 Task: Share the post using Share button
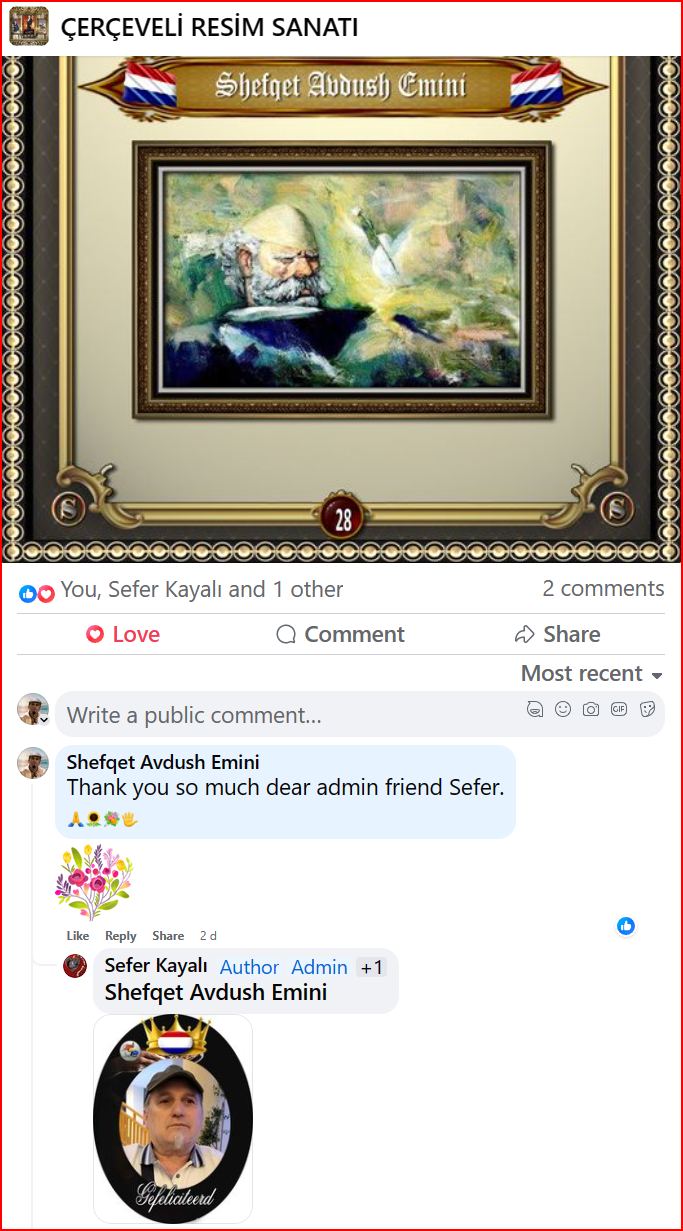557,634
